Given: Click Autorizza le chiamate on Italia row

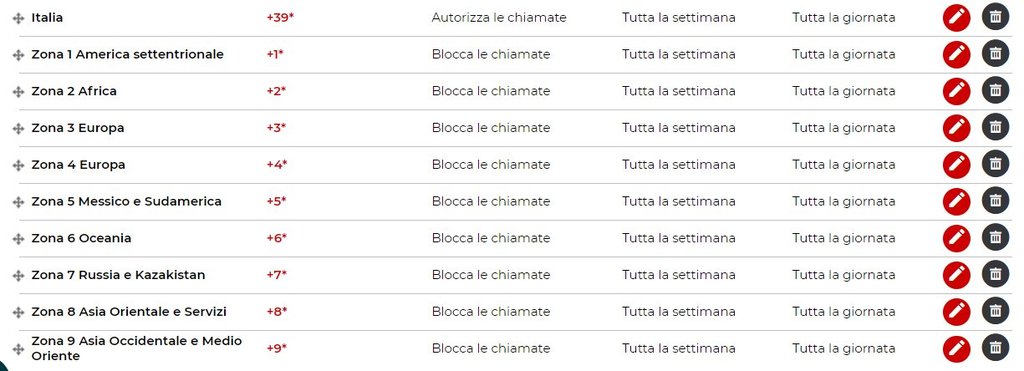Looking at the screenshot, I should point(499,18).
